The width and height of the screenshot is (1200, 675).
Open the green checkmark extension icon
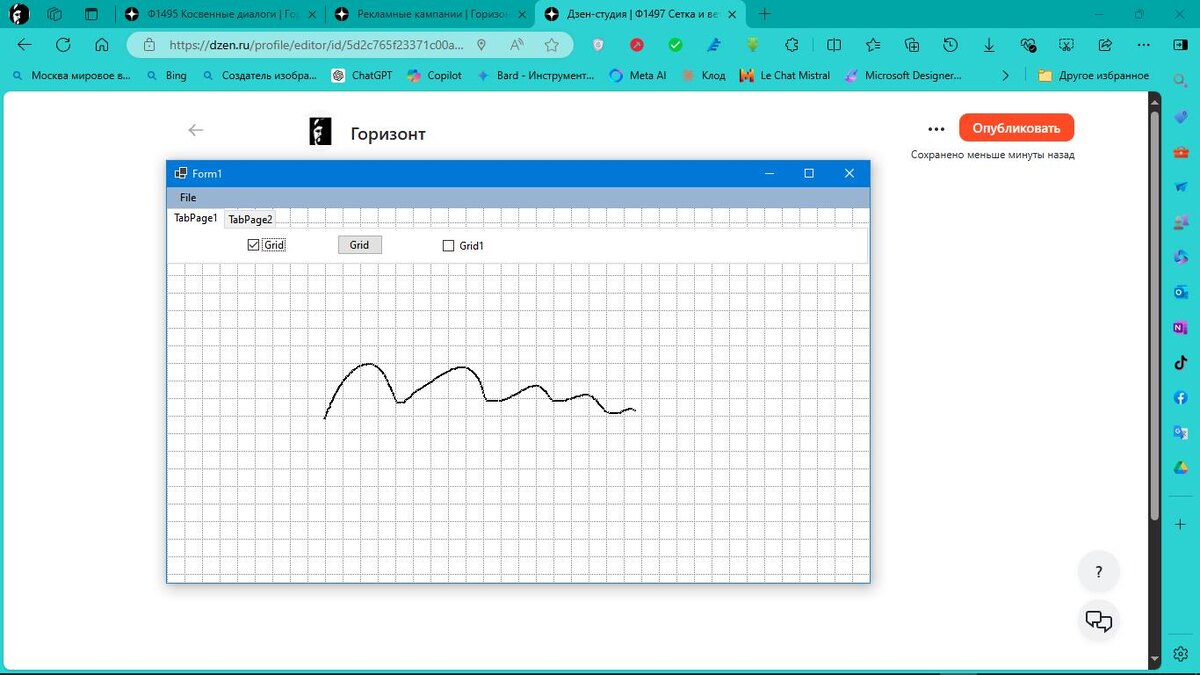click(x=676, y=45)
